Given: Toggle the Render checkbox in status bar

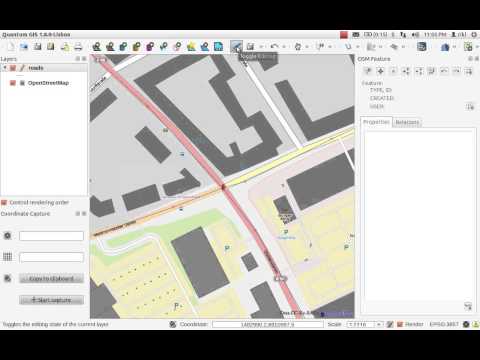Looking at the screenshot, I should [400, 324].
